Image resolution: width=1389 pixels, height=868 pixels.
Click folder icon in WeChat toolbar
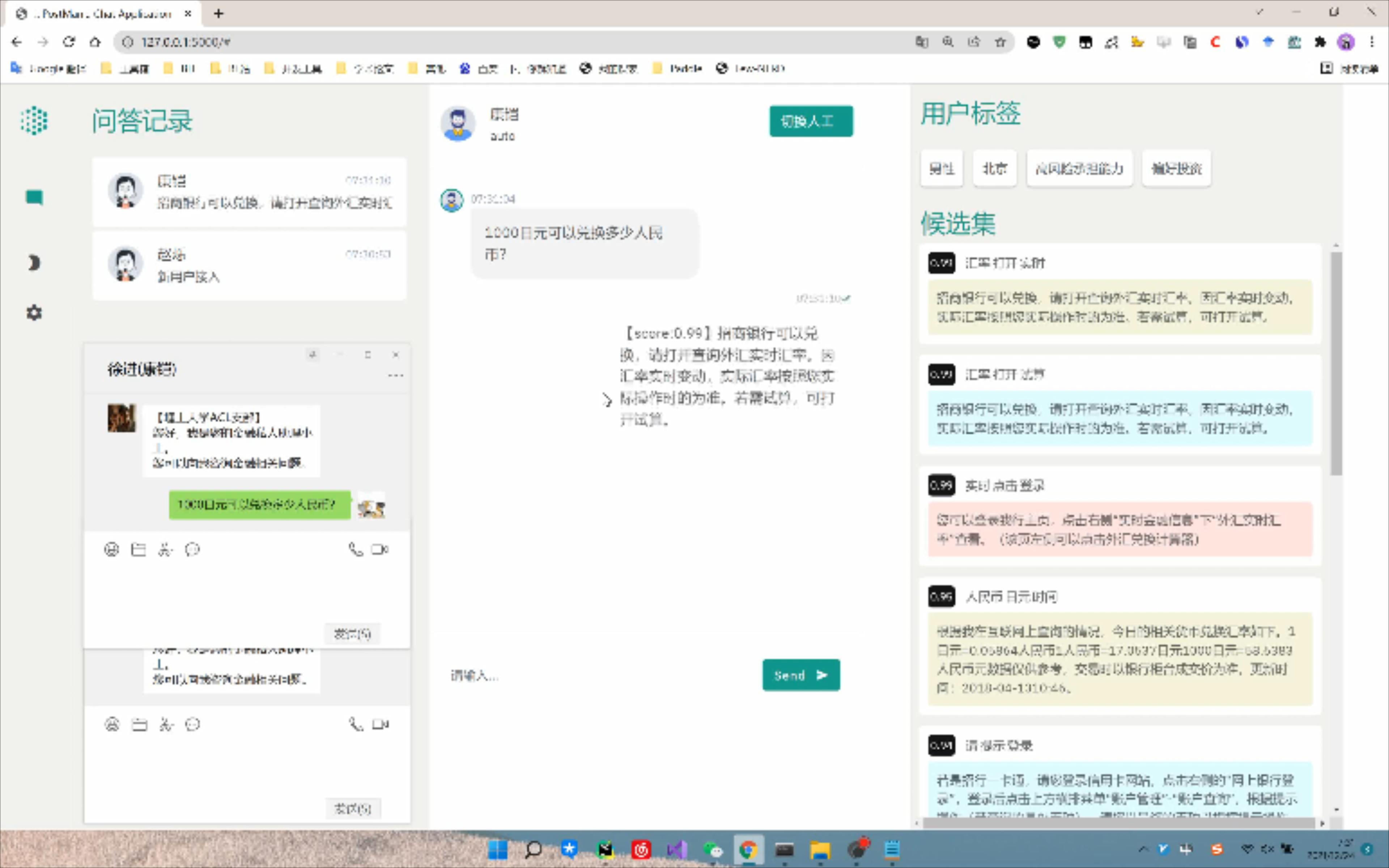(138, 549)
